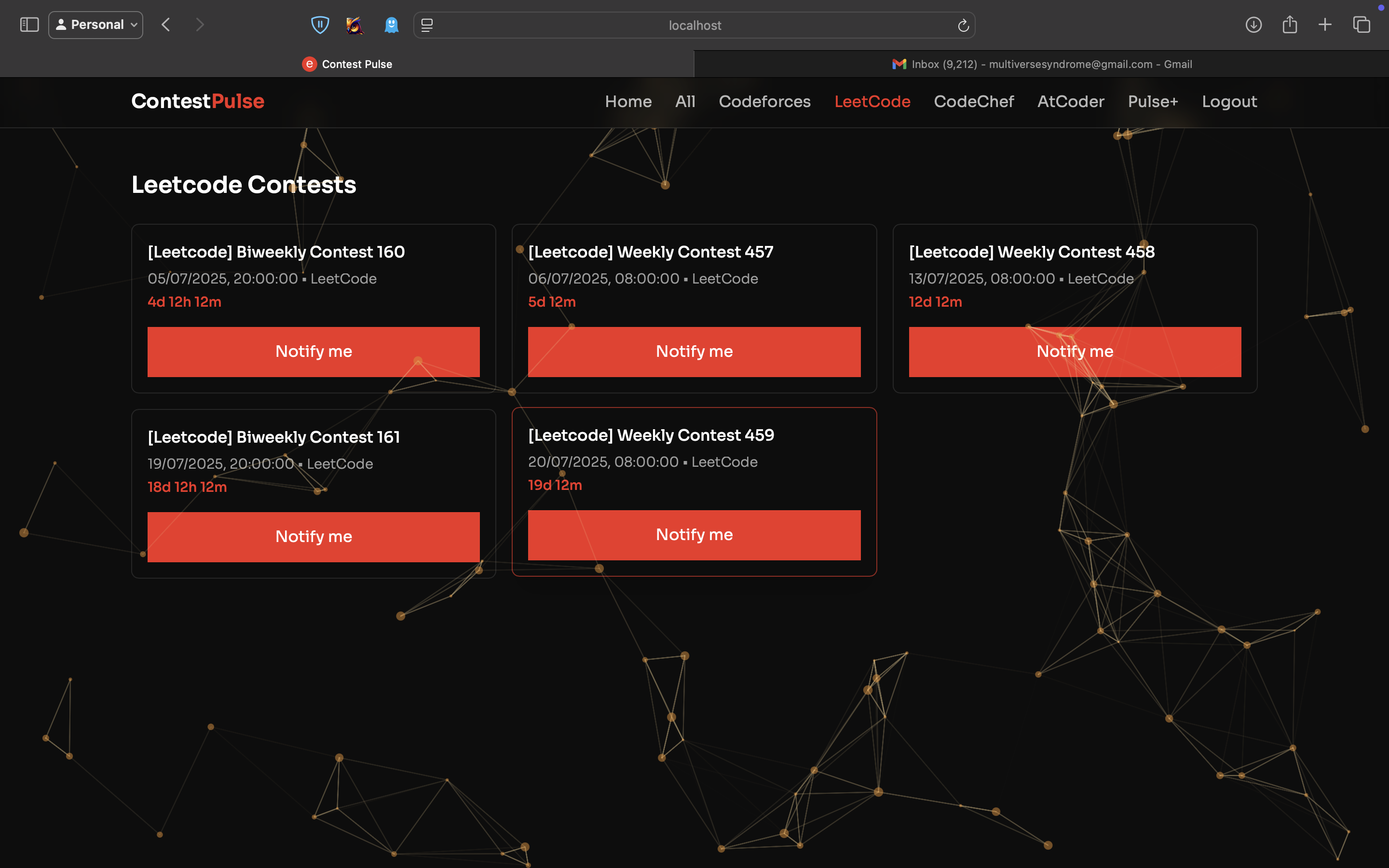Show downloads with the download icon

[x=1253, y=25]
